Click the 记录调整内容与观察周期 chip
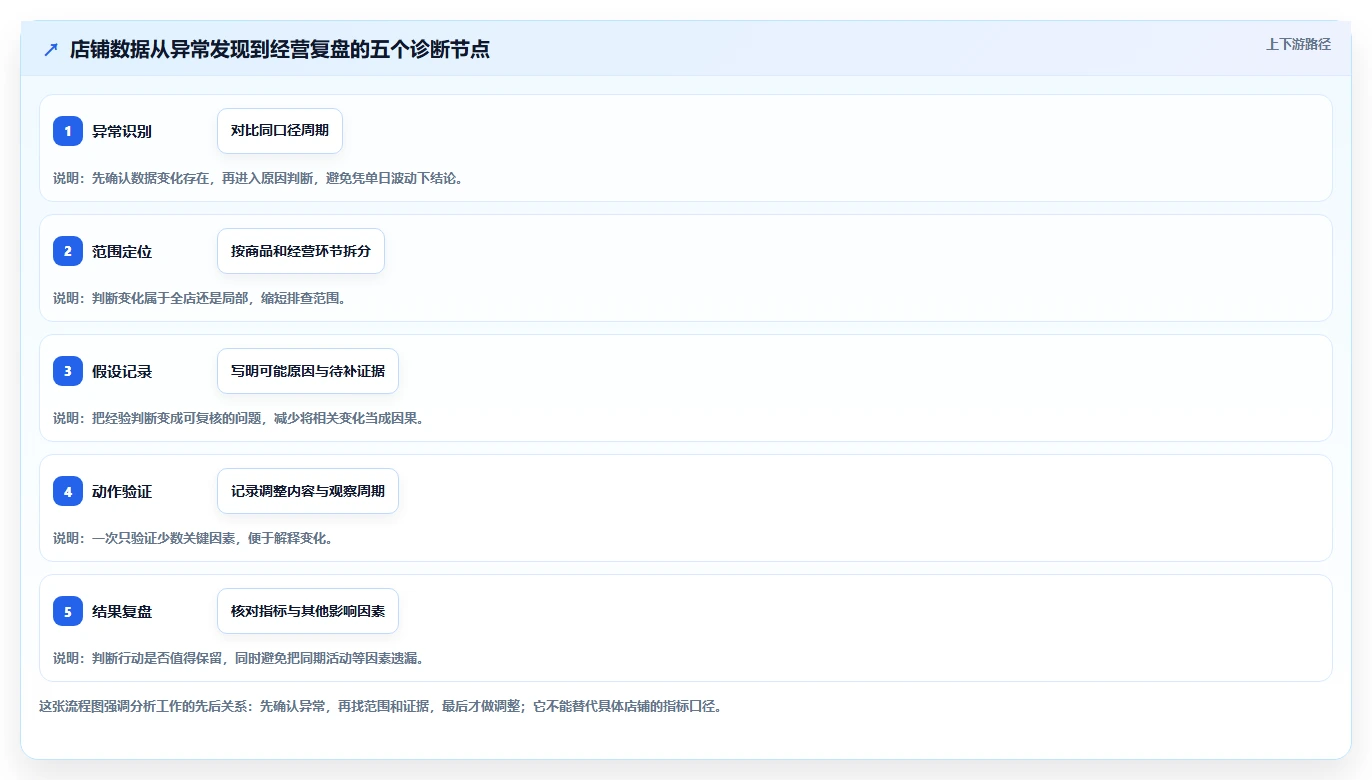Screen dimensions: 1372x780 pos(308,491)
